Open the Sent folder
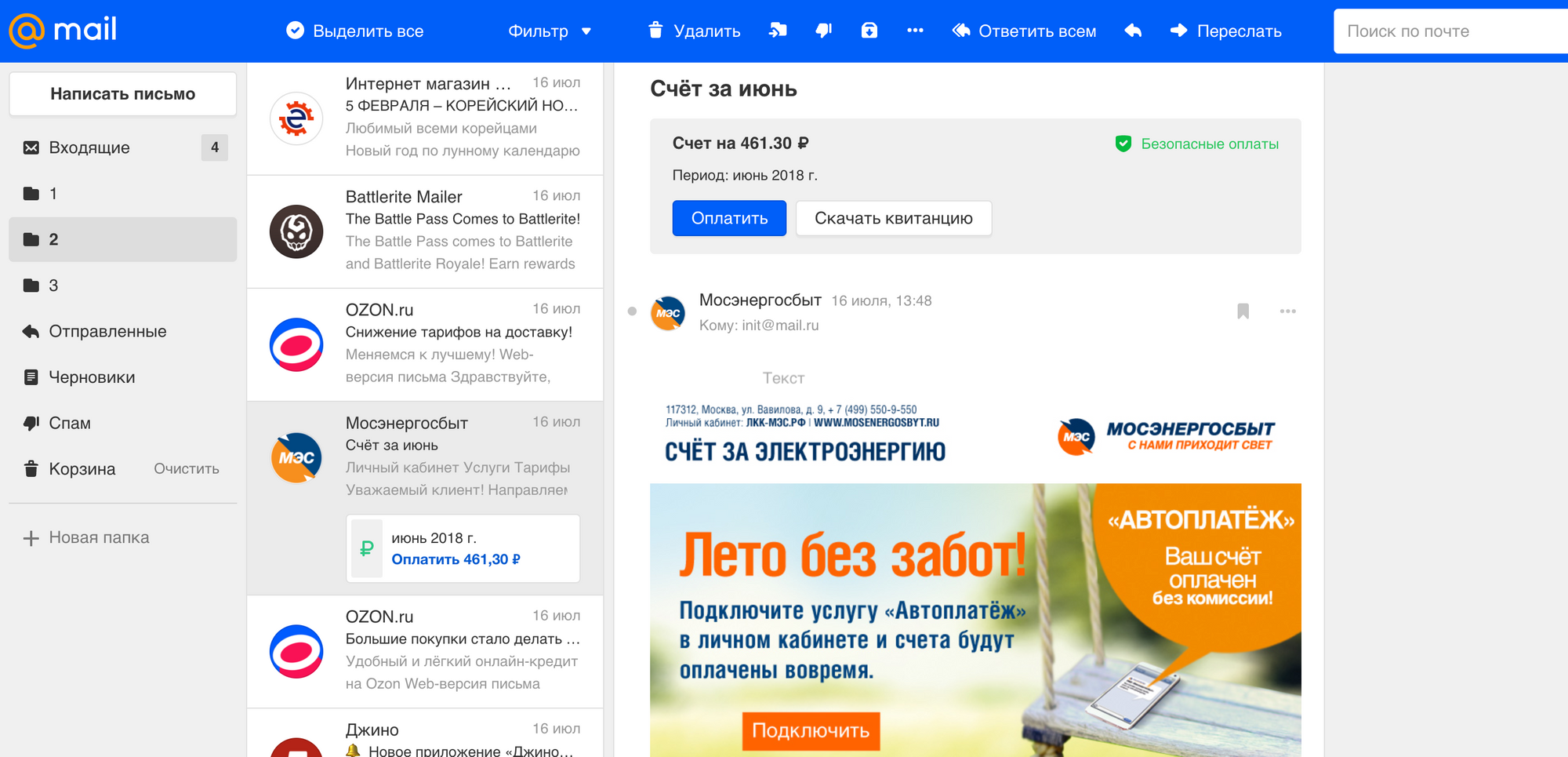 click(122, 331)
